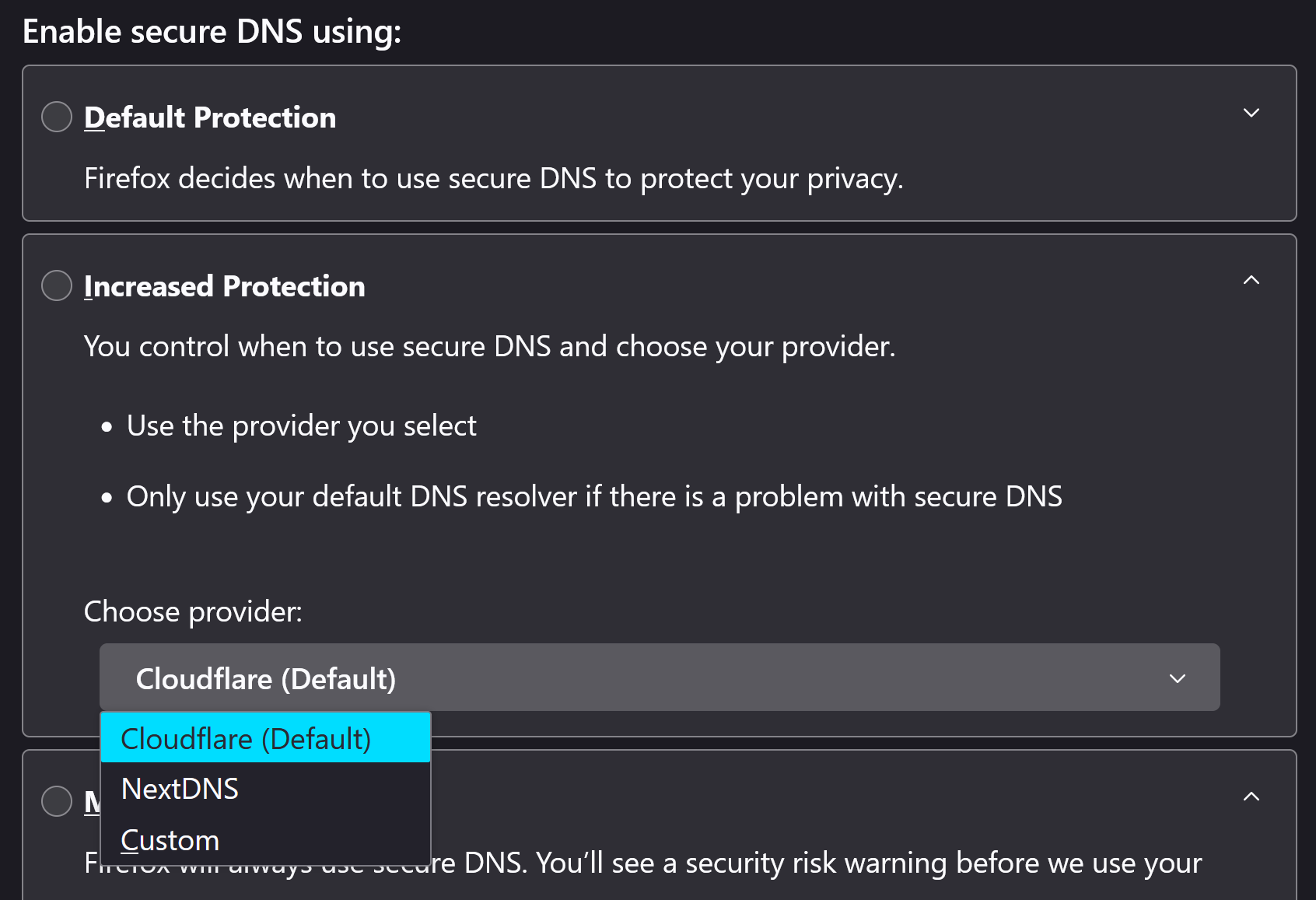Expand the Default Protection section chevron
1316x900 pixels.
(x=1251, y=114)
